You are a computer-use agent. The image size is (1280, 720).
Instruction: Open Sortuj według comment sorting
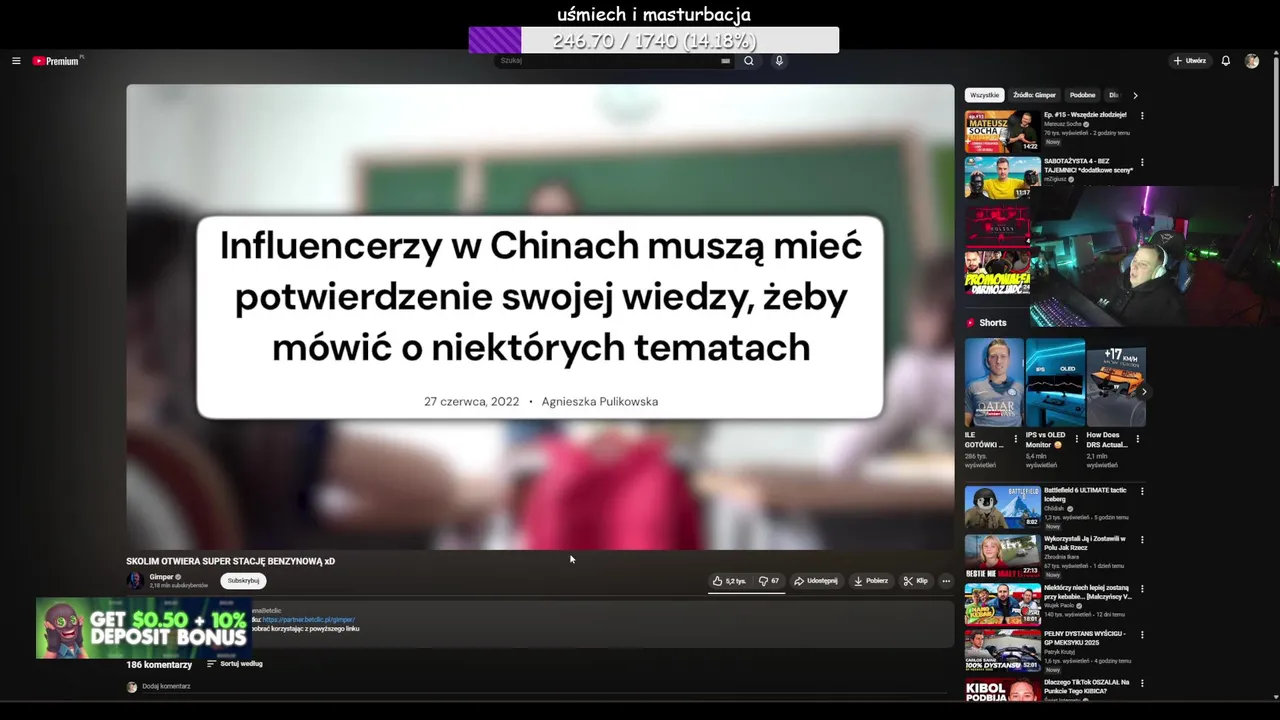235,664
